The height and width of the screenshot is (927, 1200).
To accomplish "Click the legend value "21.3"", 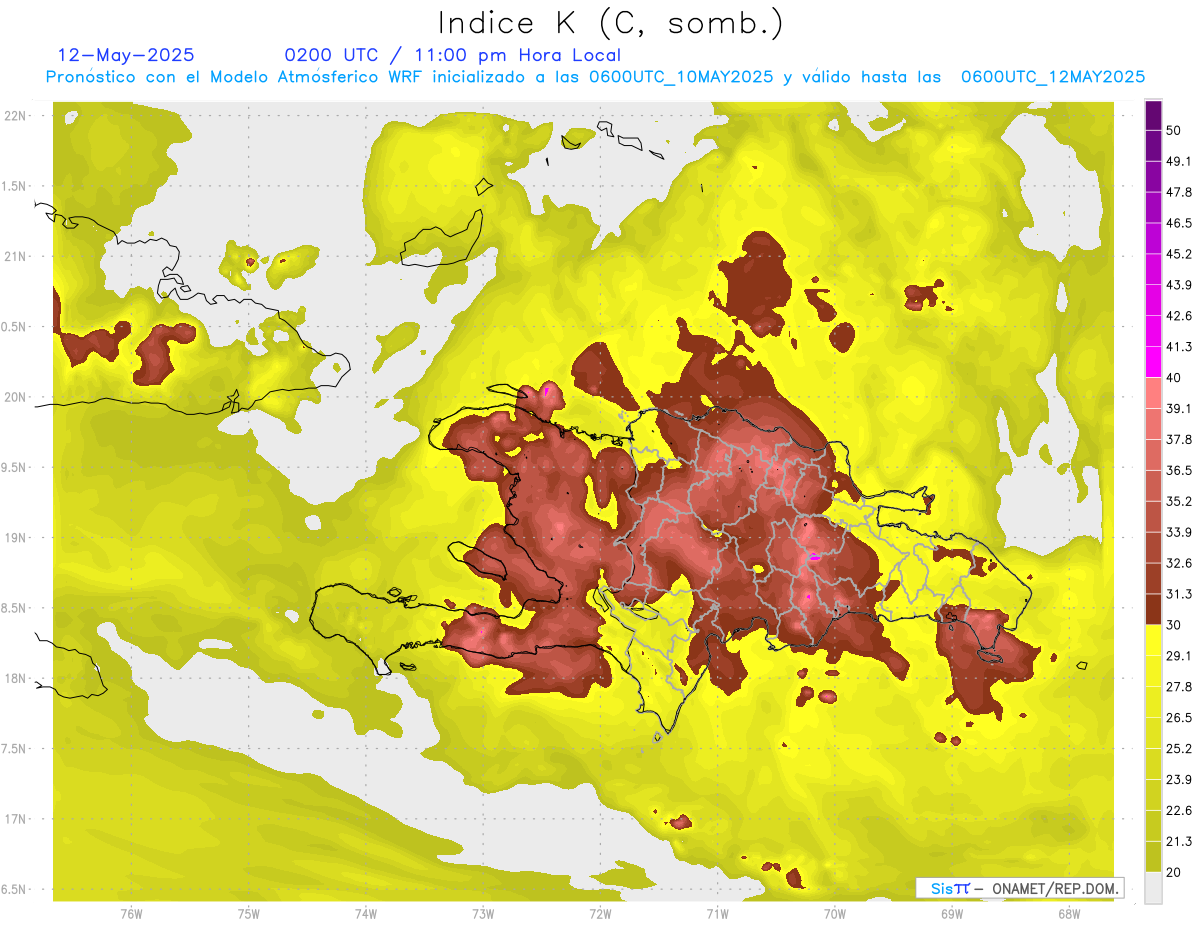I will 1178,841.
